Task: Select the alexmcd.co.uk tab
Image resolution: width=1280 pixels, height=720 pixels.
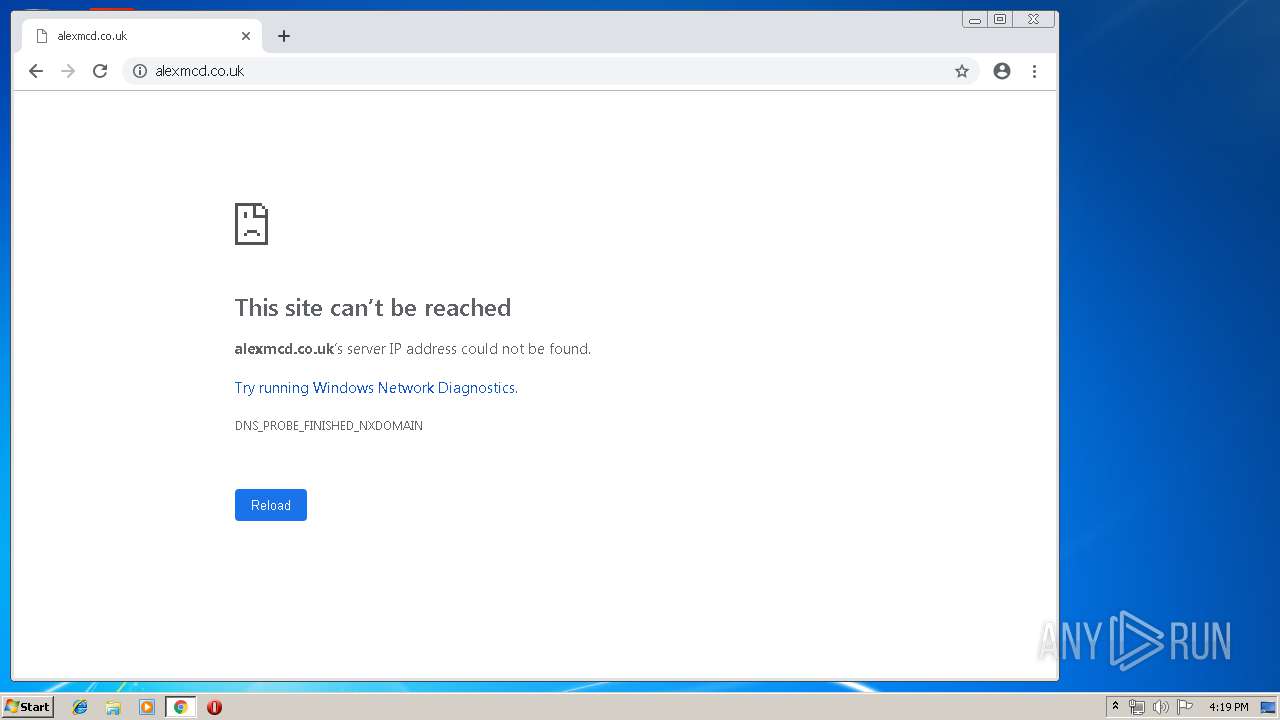Action: 141,36
